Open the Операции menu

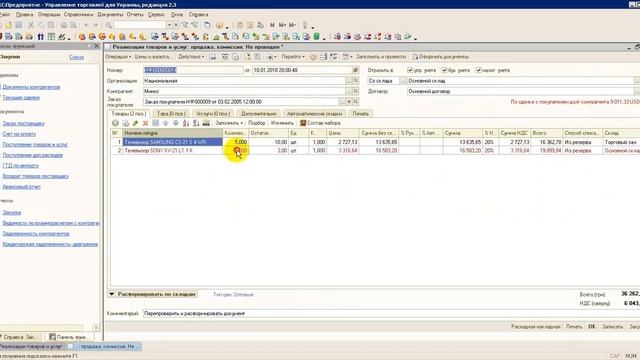click(49, 14)
